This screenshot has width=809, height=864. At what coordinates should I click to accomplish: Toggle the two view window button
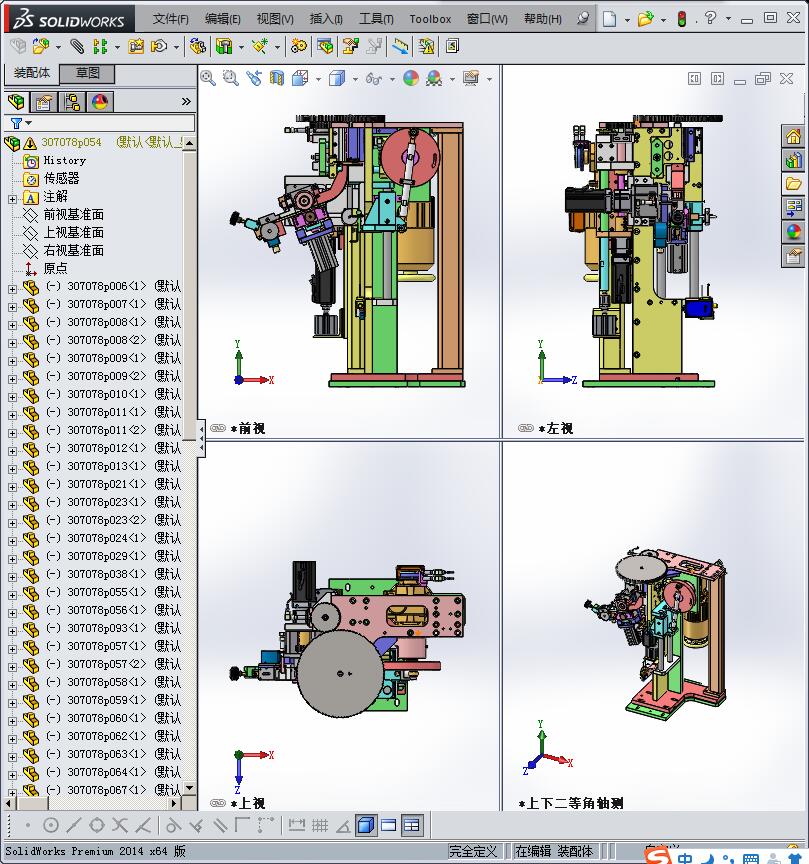(389, 825)
